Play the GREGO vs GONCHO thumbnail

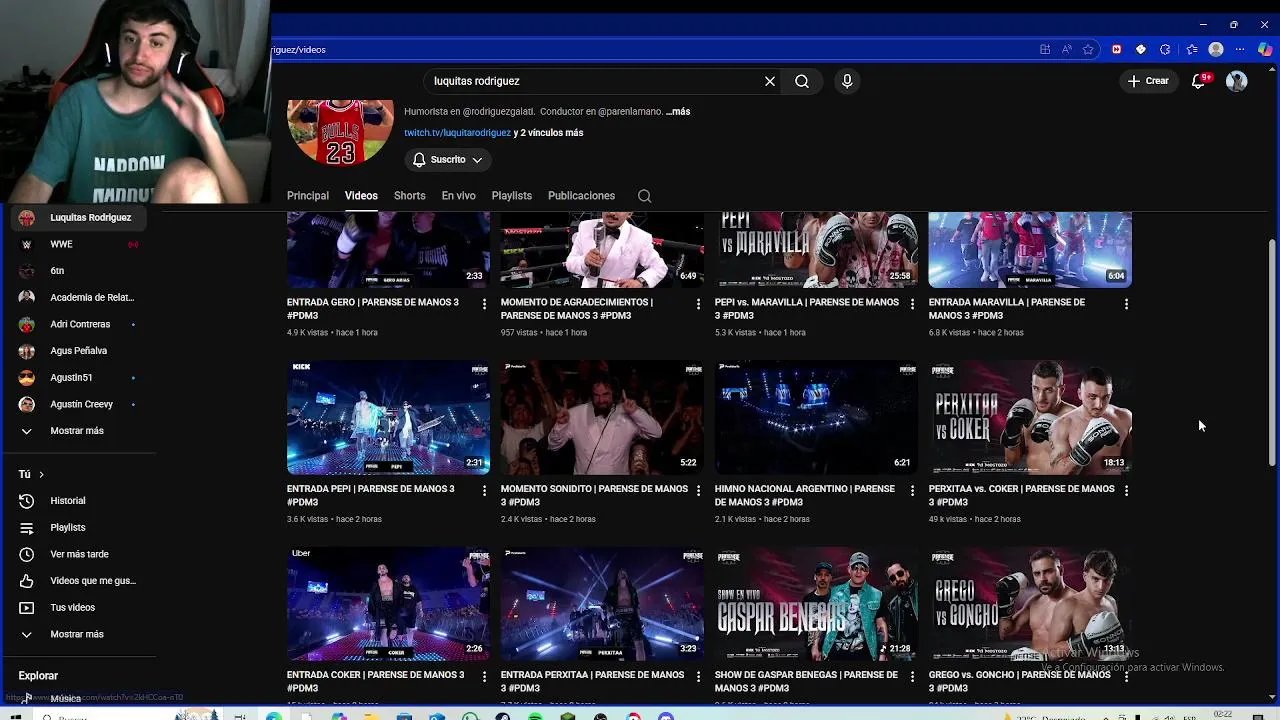coord(1030,604)
